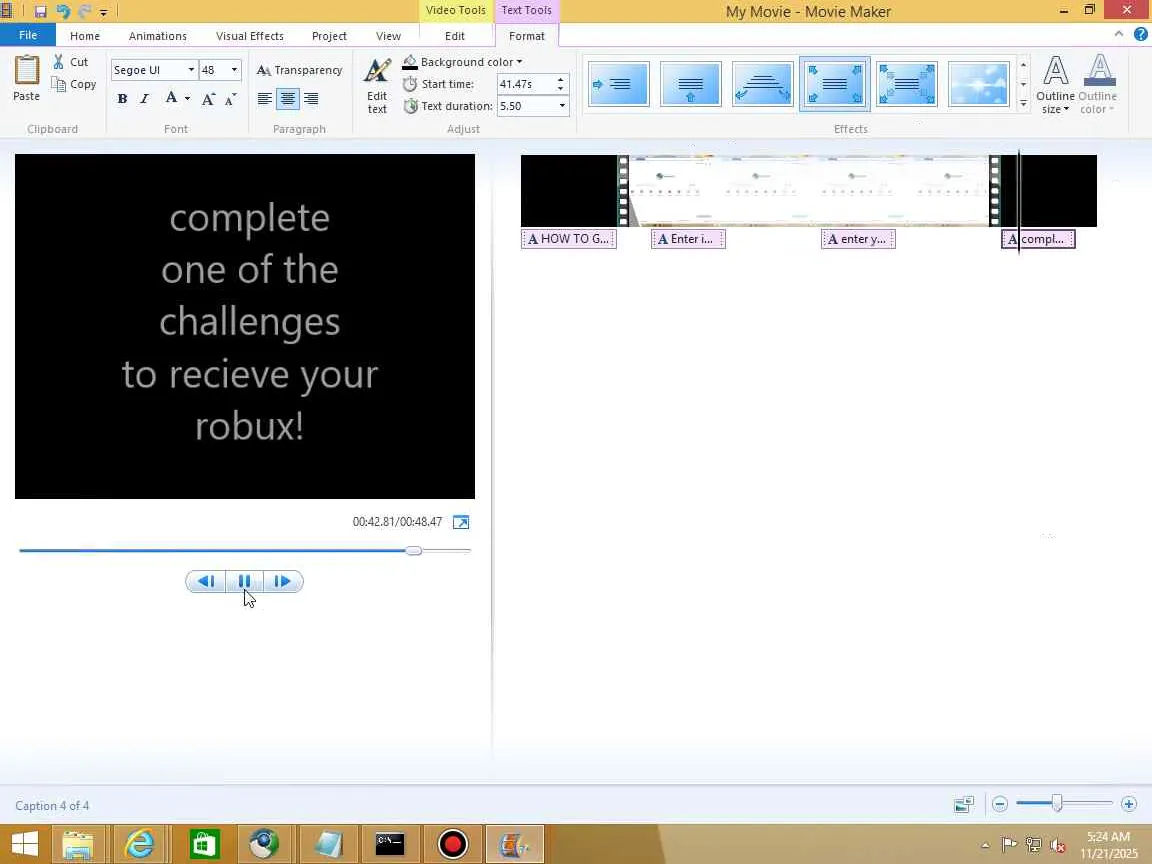Click the zoom in plus icon

1129,804
